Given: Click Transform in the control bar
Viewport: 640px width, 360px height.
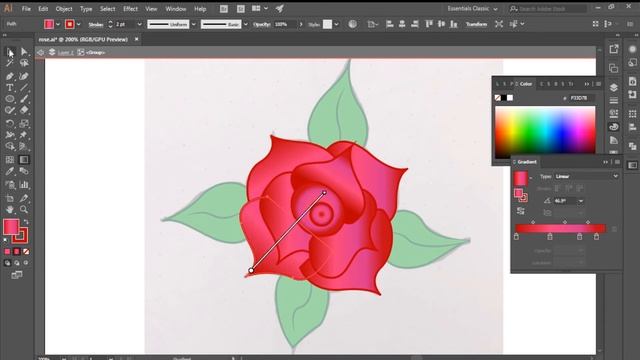Looking at the screenshot, I should (x=476, y=24).
